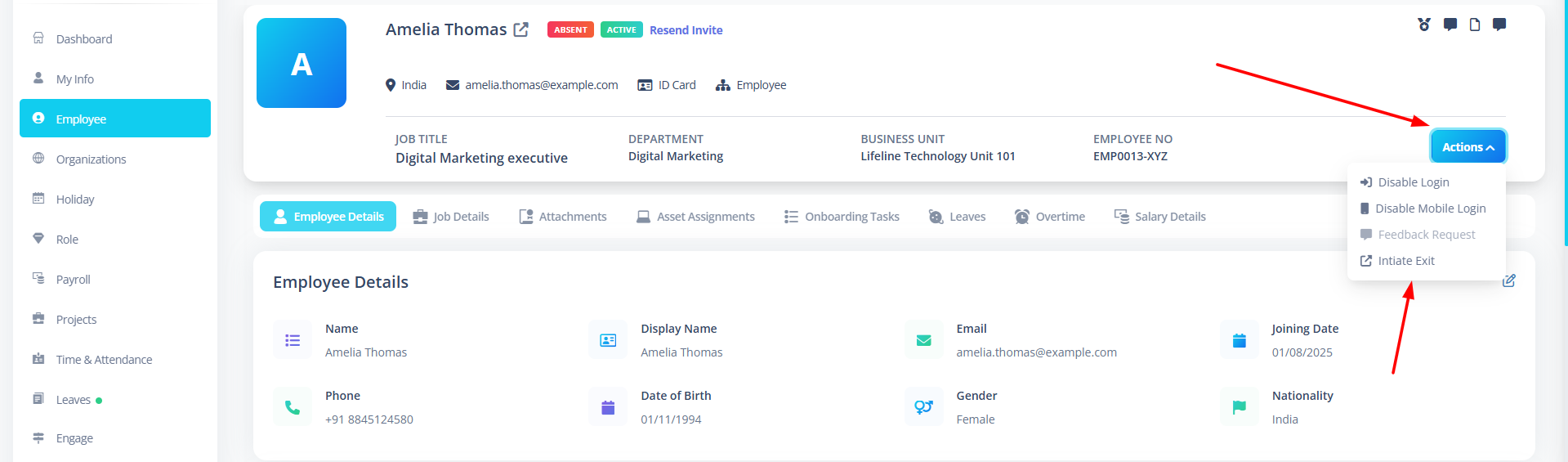Screen dimensions: 1568x462
Task: Click the medal award icon
Action: click(1424, 25)
